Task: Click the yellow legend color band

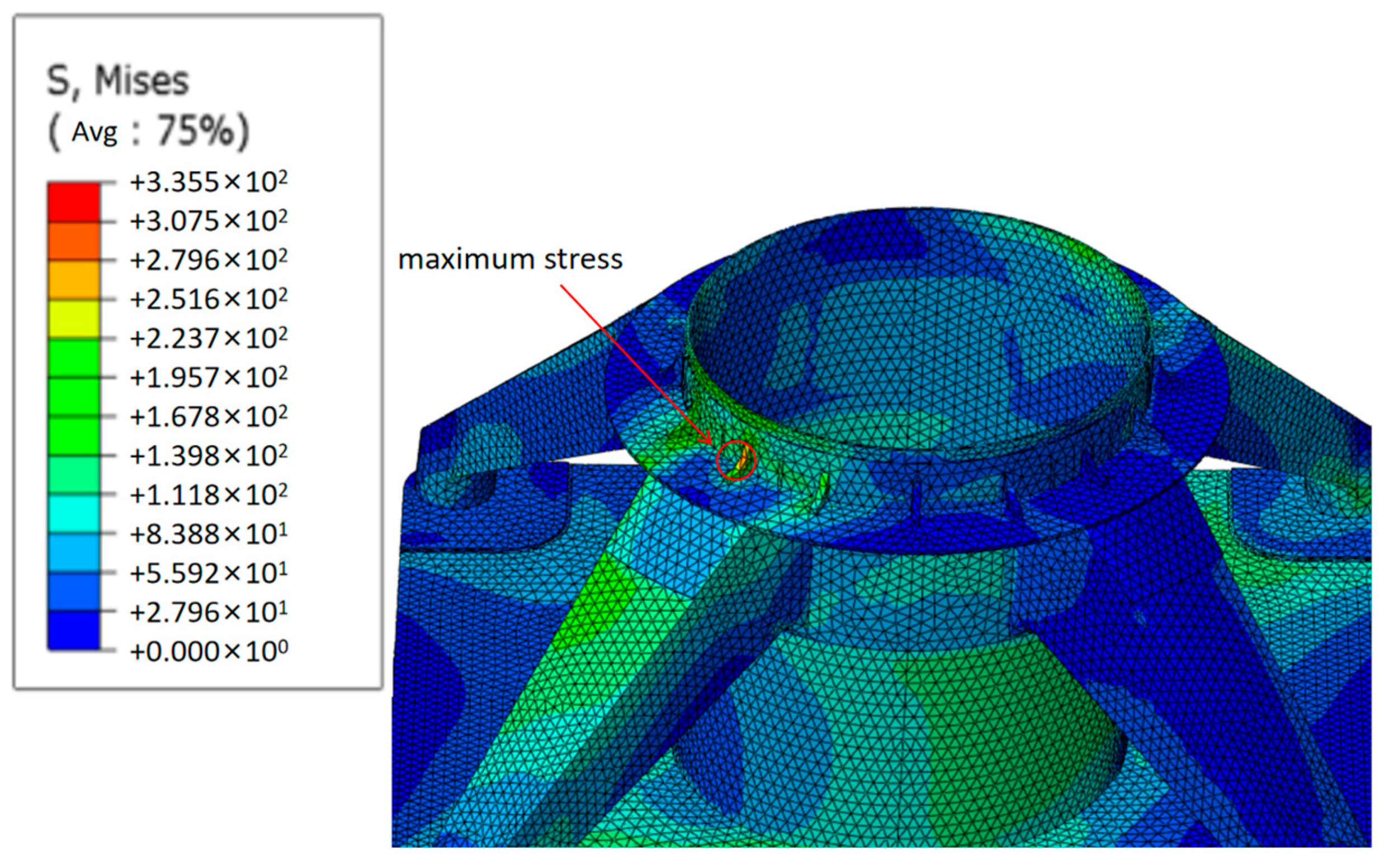Action: 73,319
